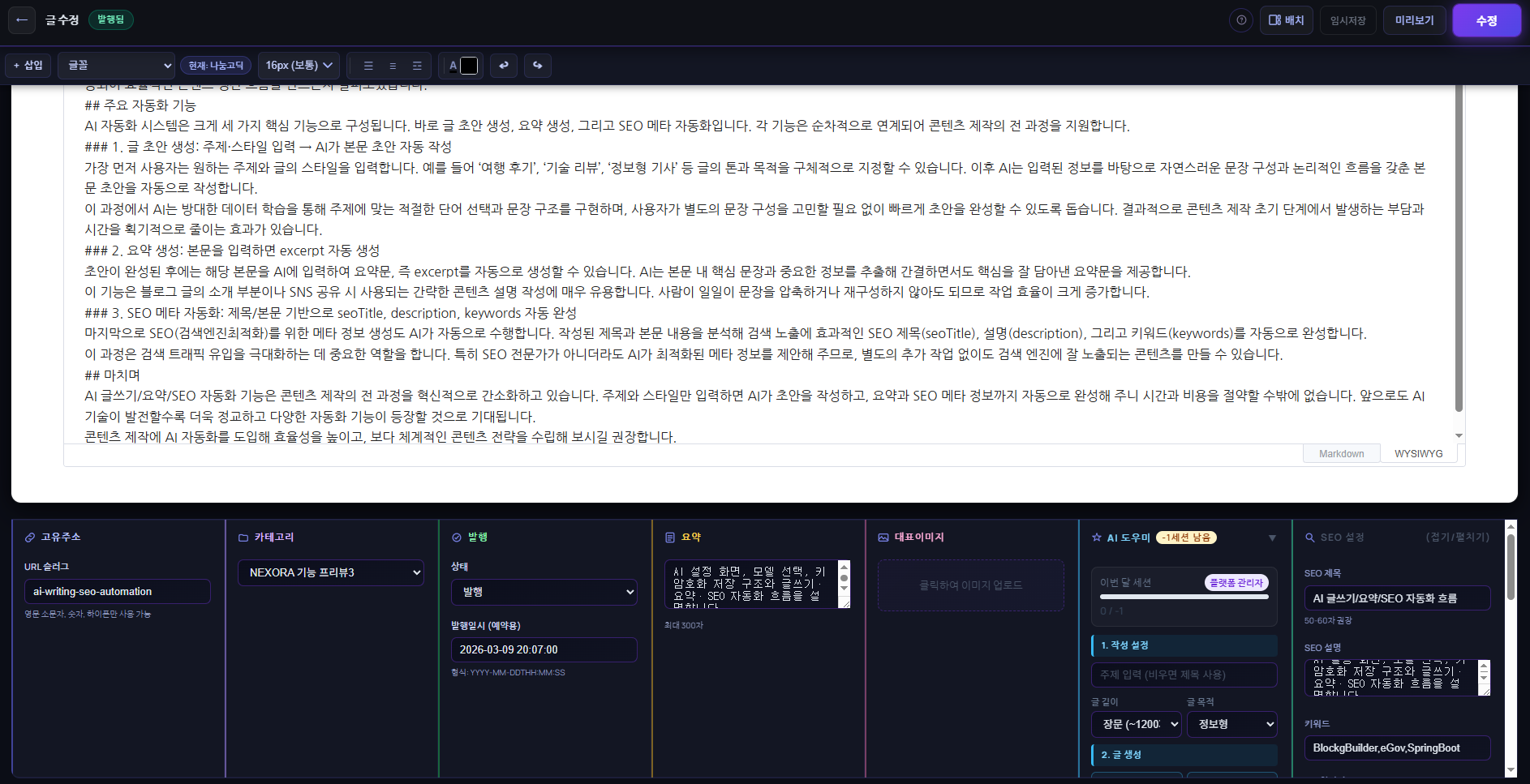
Task: Apply right text alignment icon
Action: point(417,66)
